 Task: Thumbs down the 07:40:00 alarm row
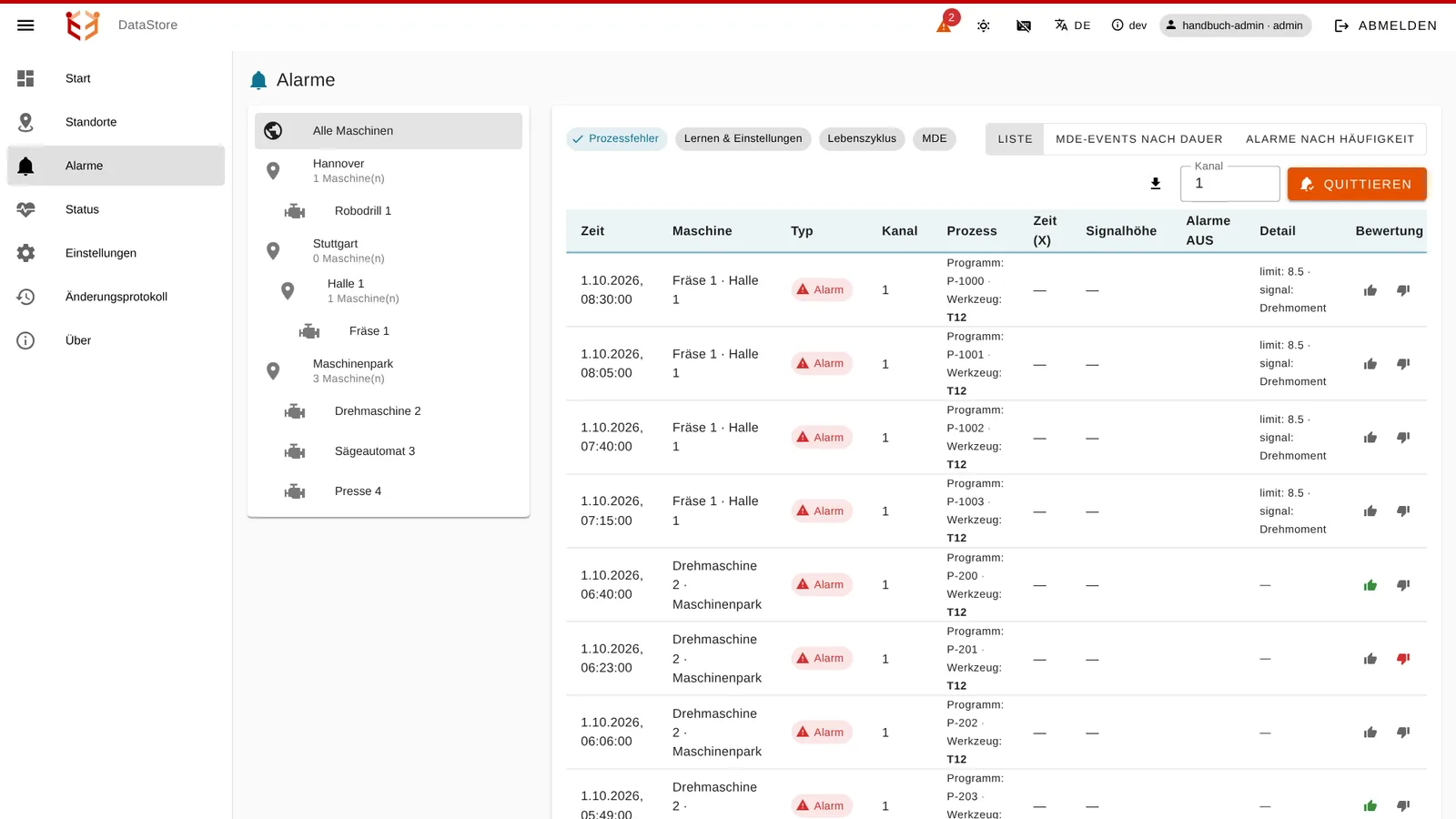(1403, 438)
